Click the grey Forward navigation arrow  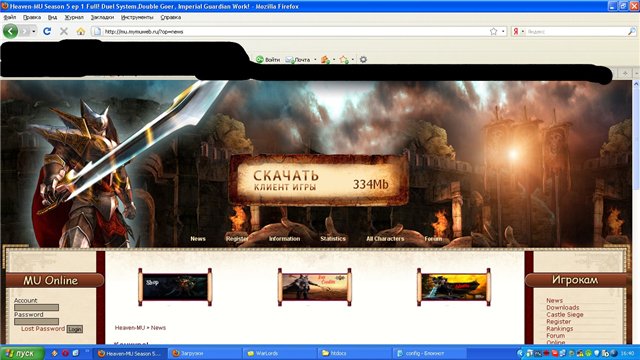(24, 31)
